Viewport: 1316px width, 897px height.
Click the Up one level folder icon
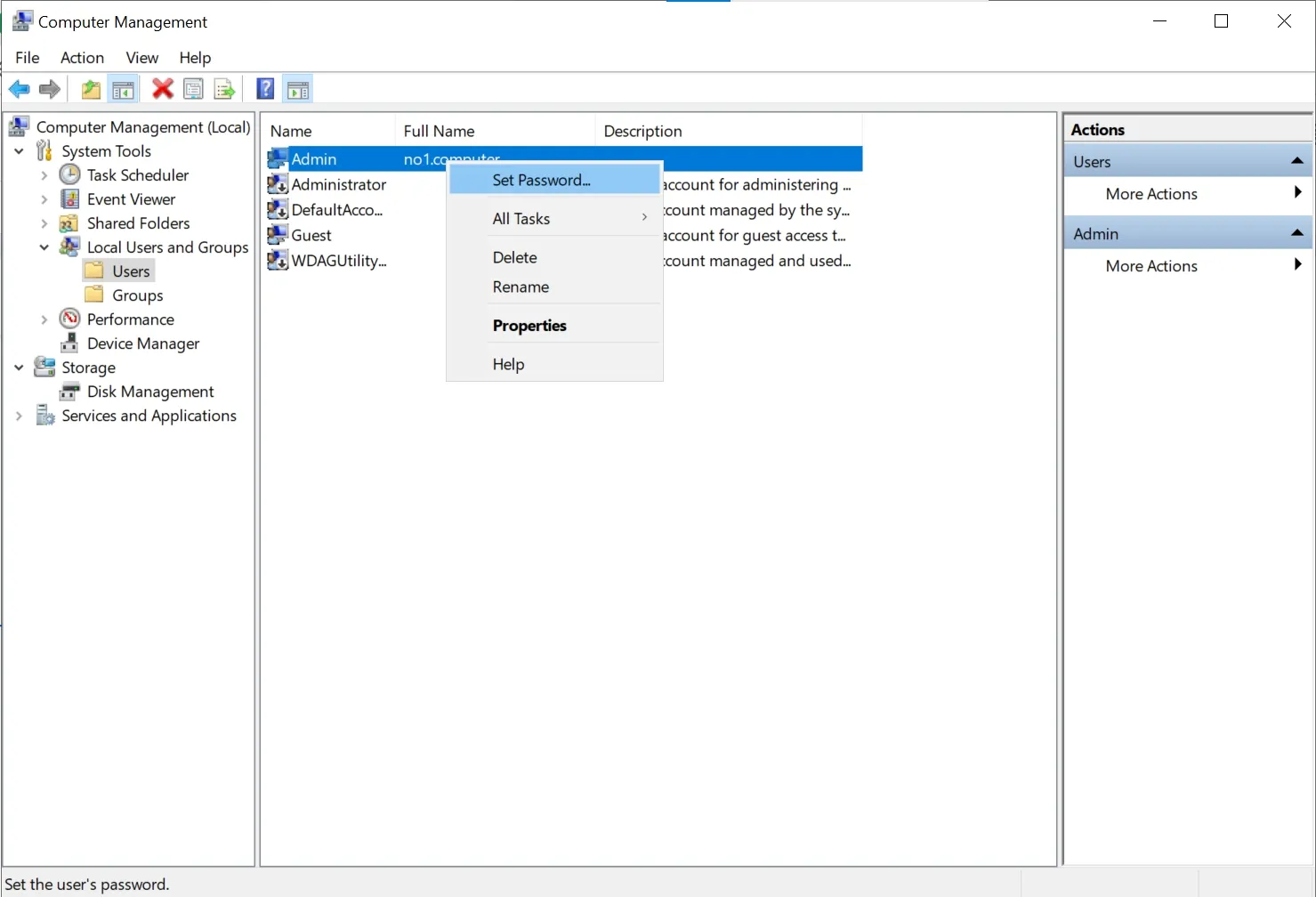point(91,89)
